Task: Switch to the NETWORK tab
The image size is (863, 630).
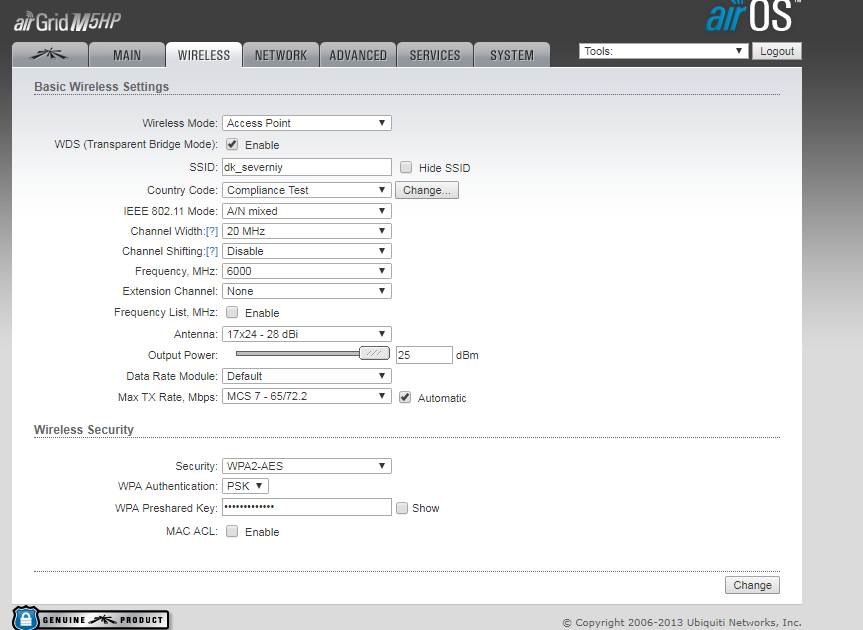Action: [281, 55]
